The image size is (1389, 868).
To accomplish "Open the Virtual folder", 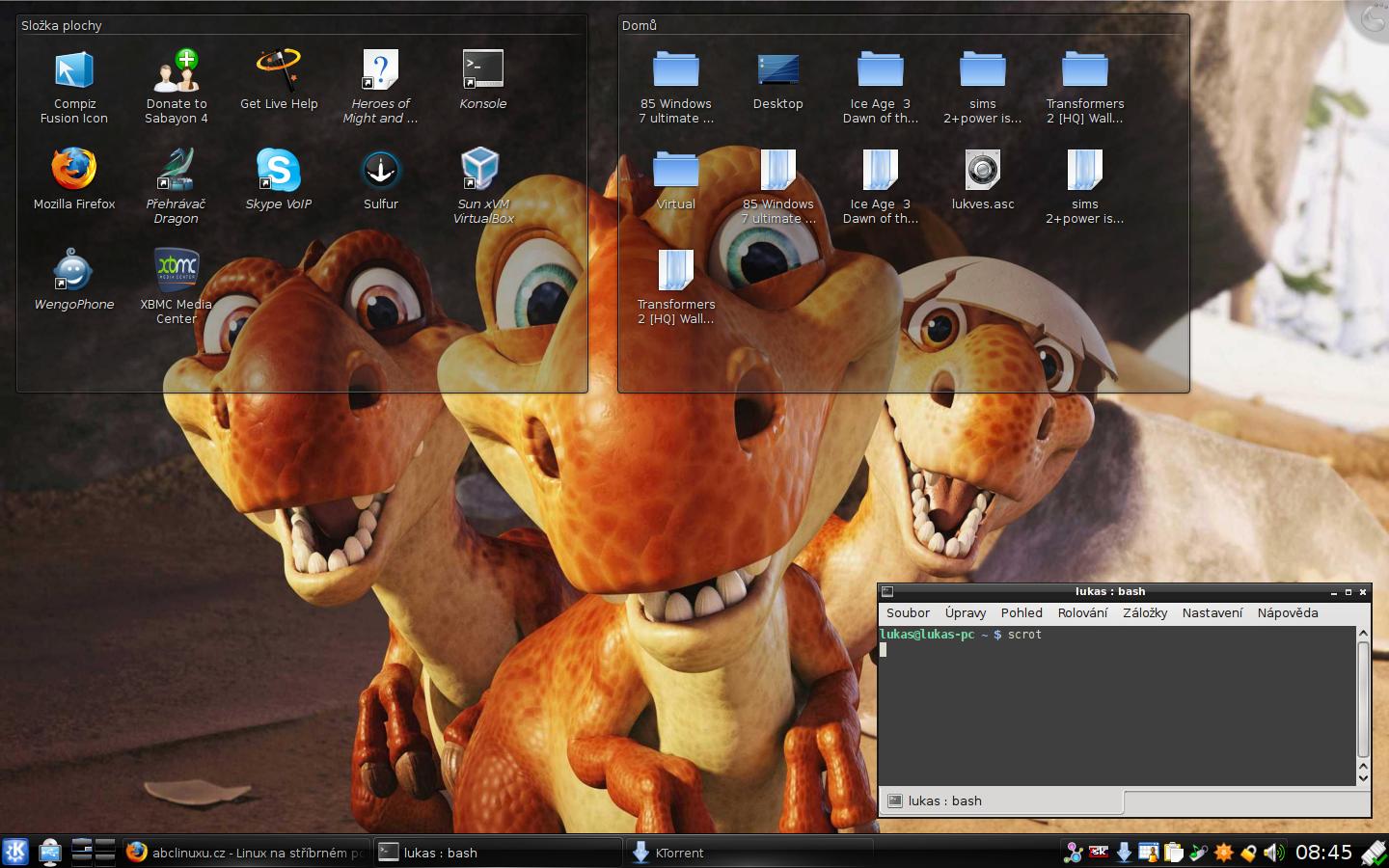I will [x=676, y=179].
